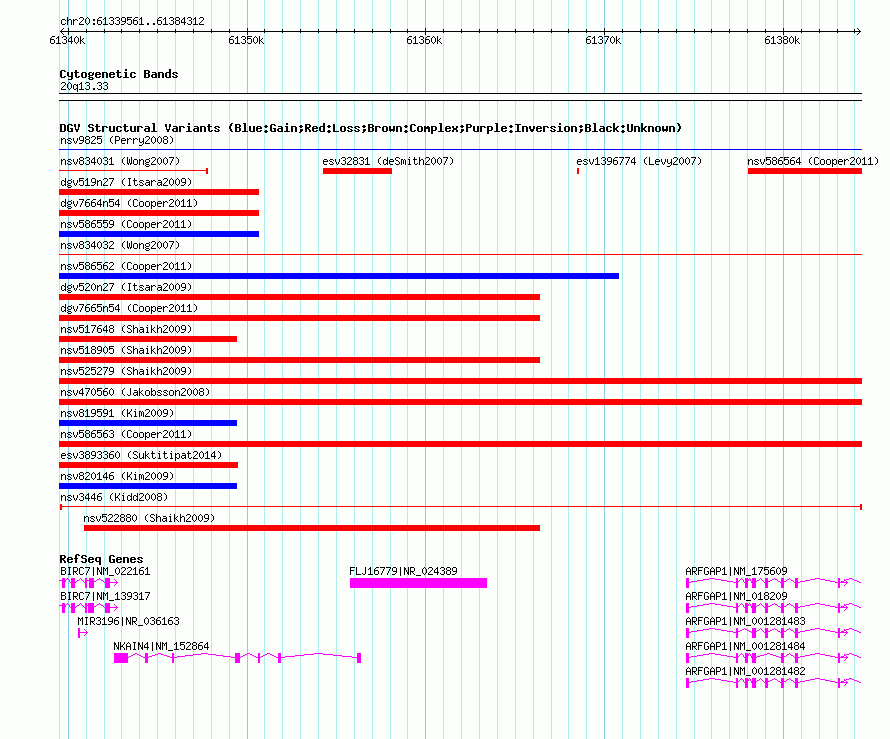This screenshot has width=890, height=739.
Task: Click the 61350k ruler position label
Action: [x=246, y=40]
